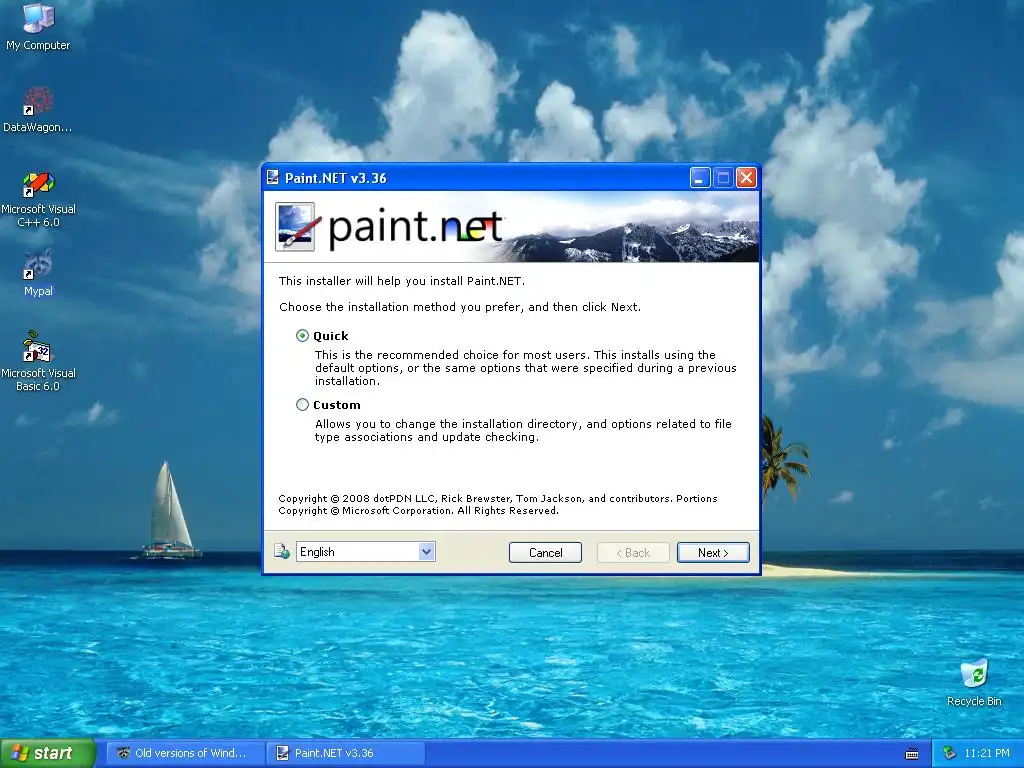Switch to Old versions of Windows taskbar item
1024x768 pixels.
tap(185, 753)
